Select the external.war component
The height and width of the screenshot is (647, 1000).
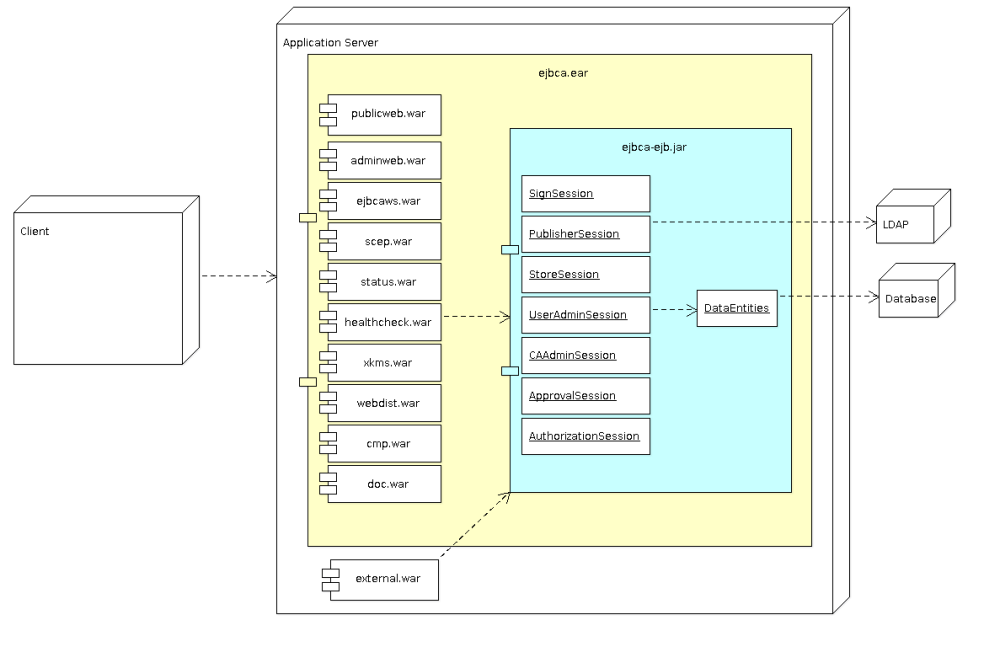click(385, 580)
